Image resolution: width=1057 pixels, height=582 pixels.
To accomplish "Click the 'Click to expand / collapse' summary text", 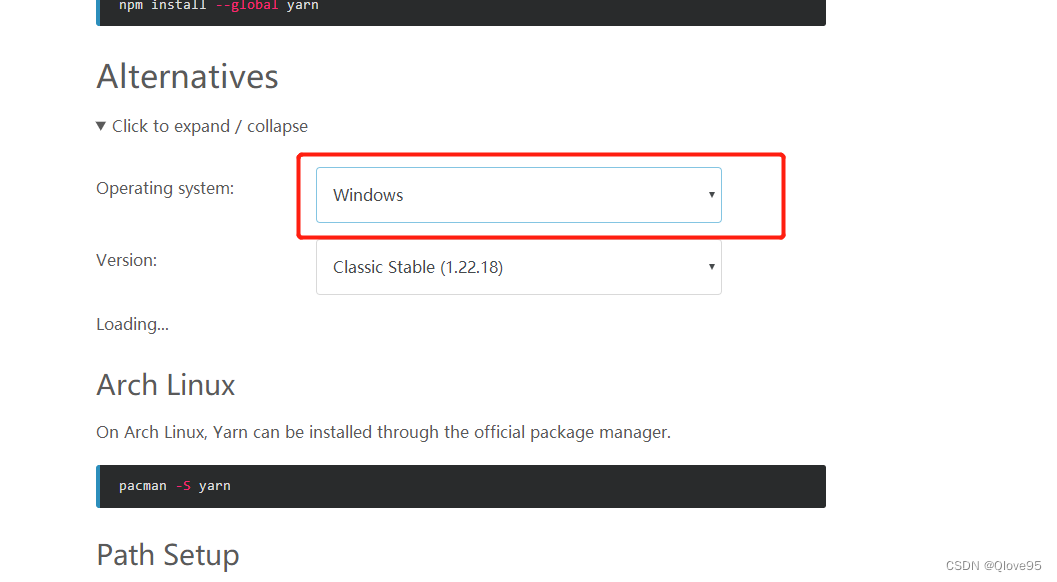I will click(x=210, y=126).
